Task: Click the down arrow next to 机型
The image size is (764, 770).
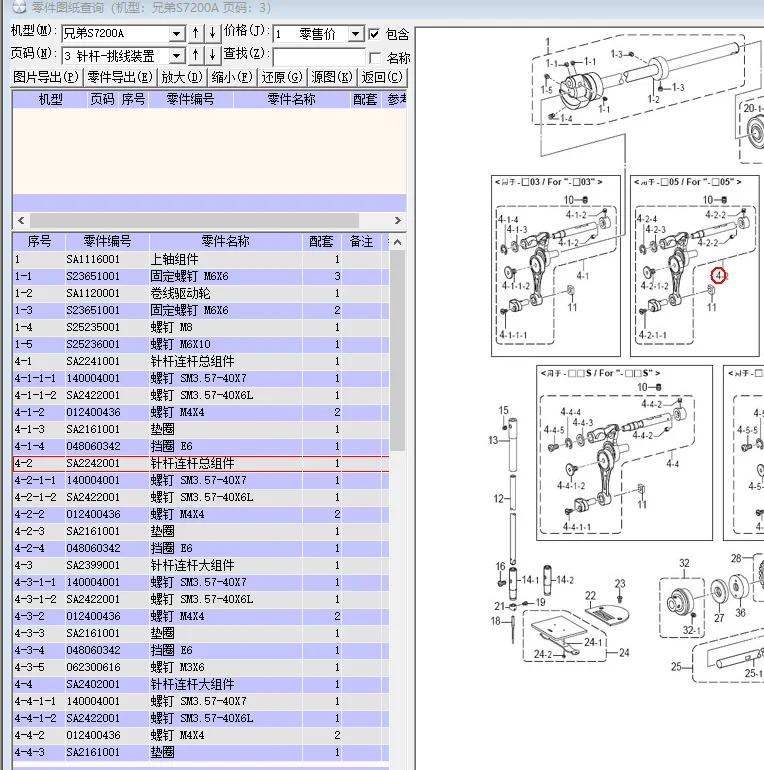Action: click(x=213, y=33)
